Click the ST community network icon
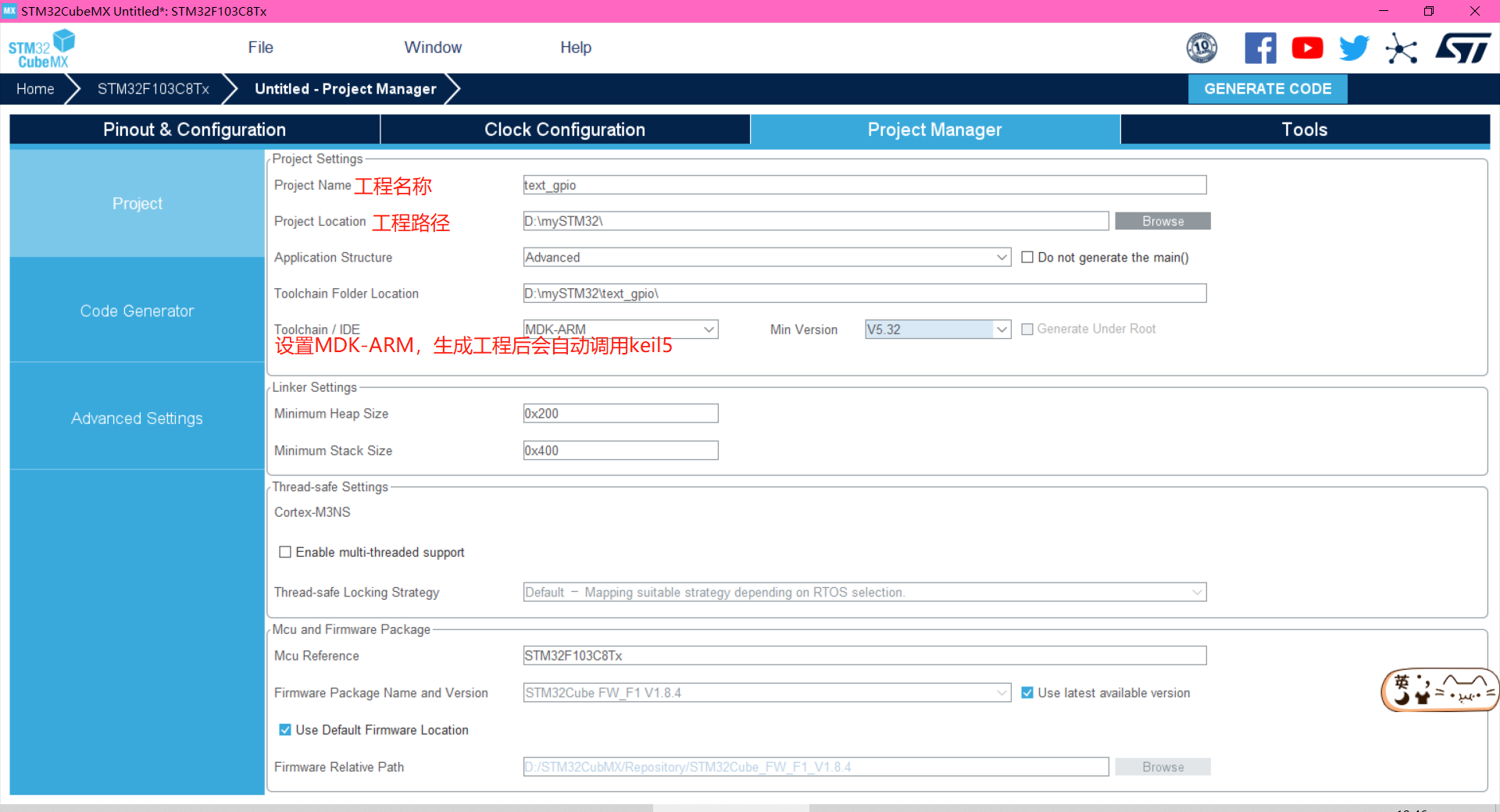1500x812 pixels. point(1402,48)
